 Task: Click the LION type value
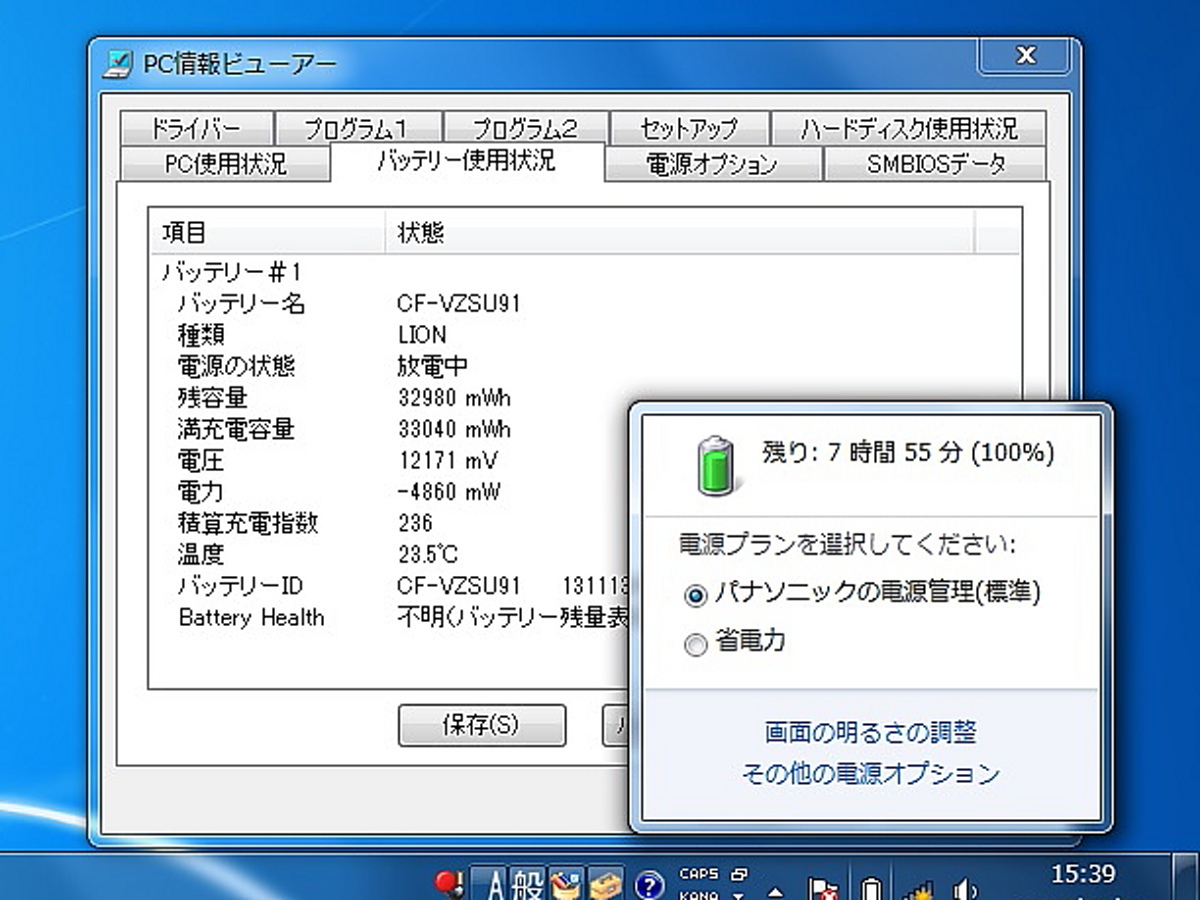422,335
